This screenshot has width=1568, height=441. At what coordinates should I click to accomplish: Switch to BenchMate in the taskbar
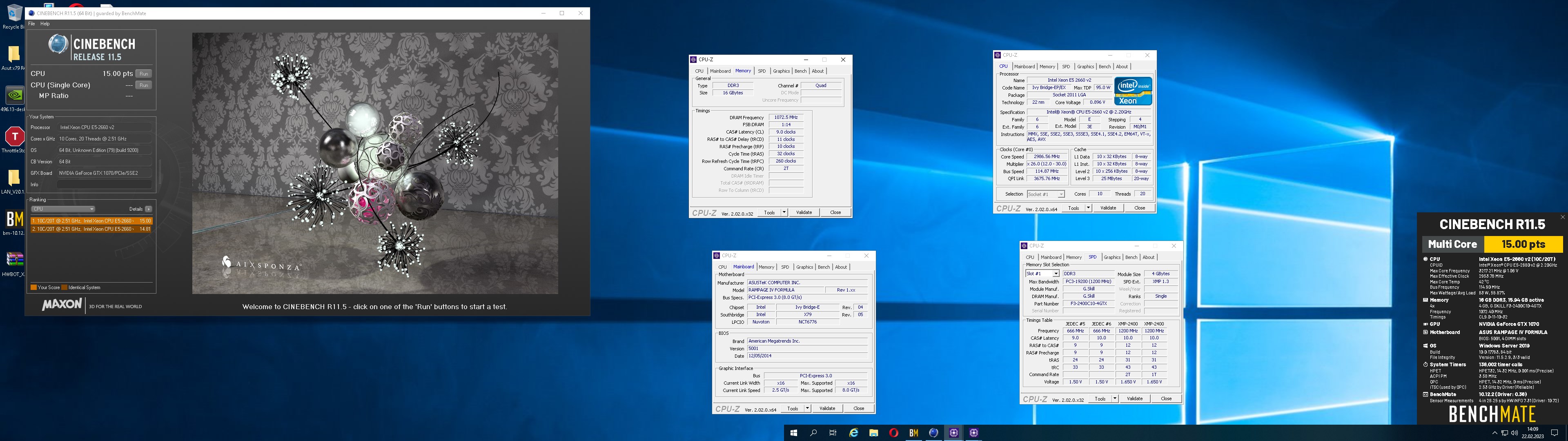pos(914,432)
